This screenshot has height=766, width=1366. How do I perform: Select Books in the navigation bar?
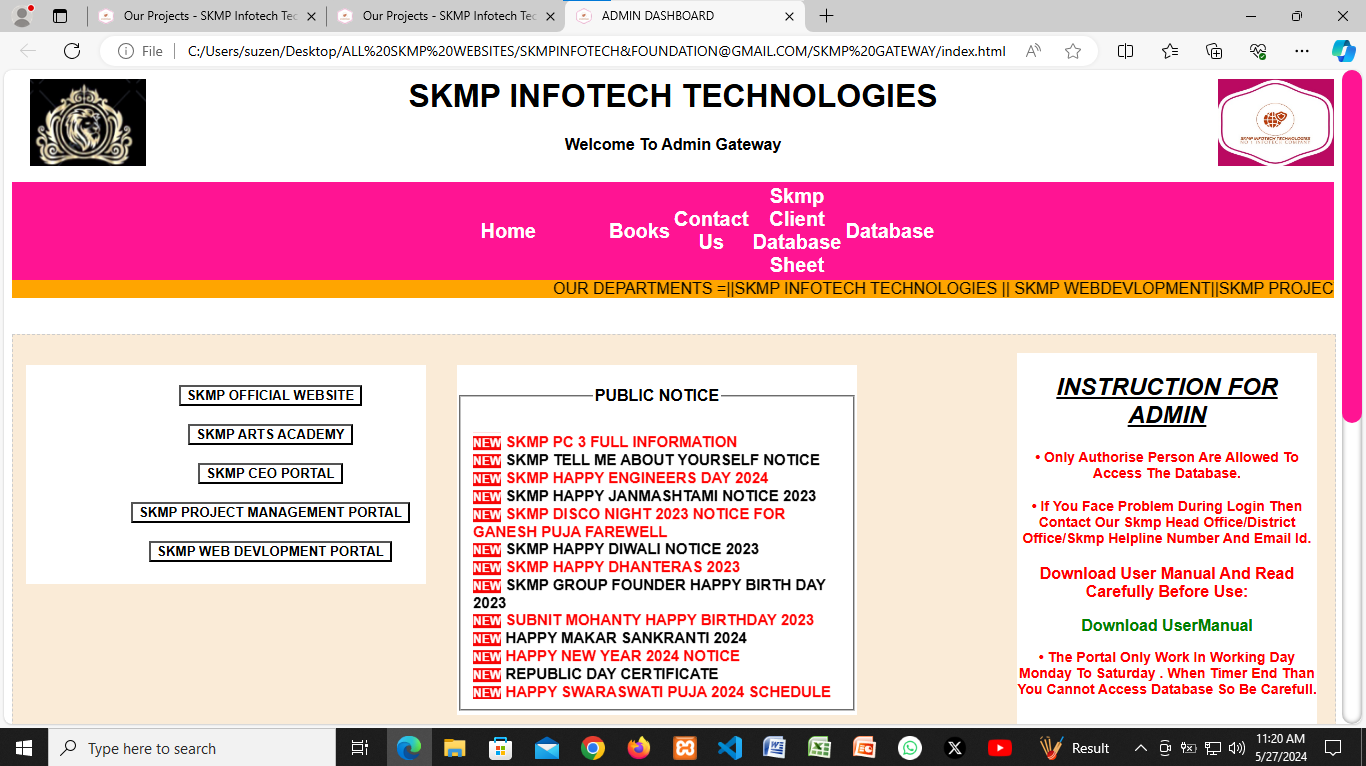[x=639, y=231]
